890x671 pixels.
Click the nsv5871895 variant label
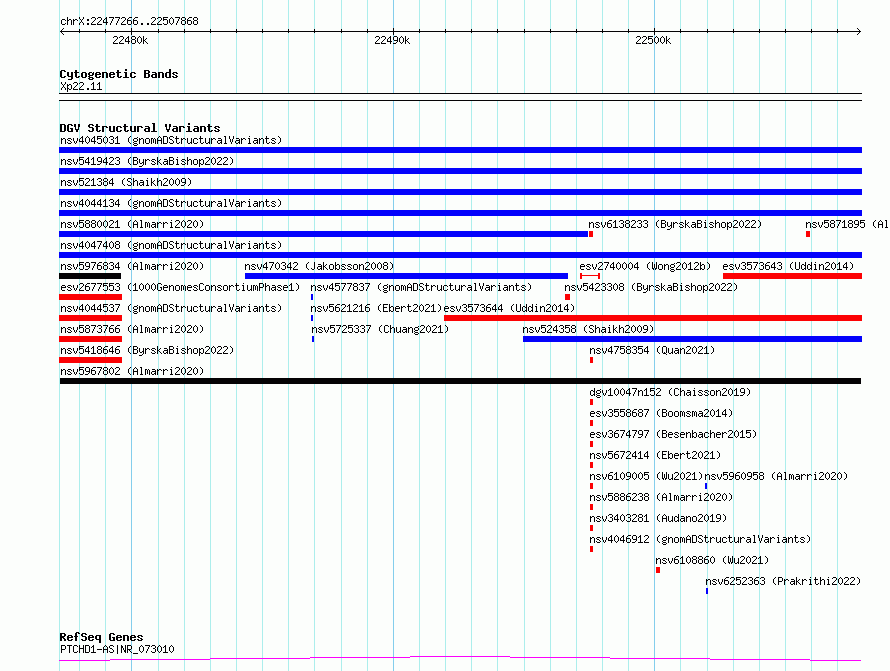847,224
